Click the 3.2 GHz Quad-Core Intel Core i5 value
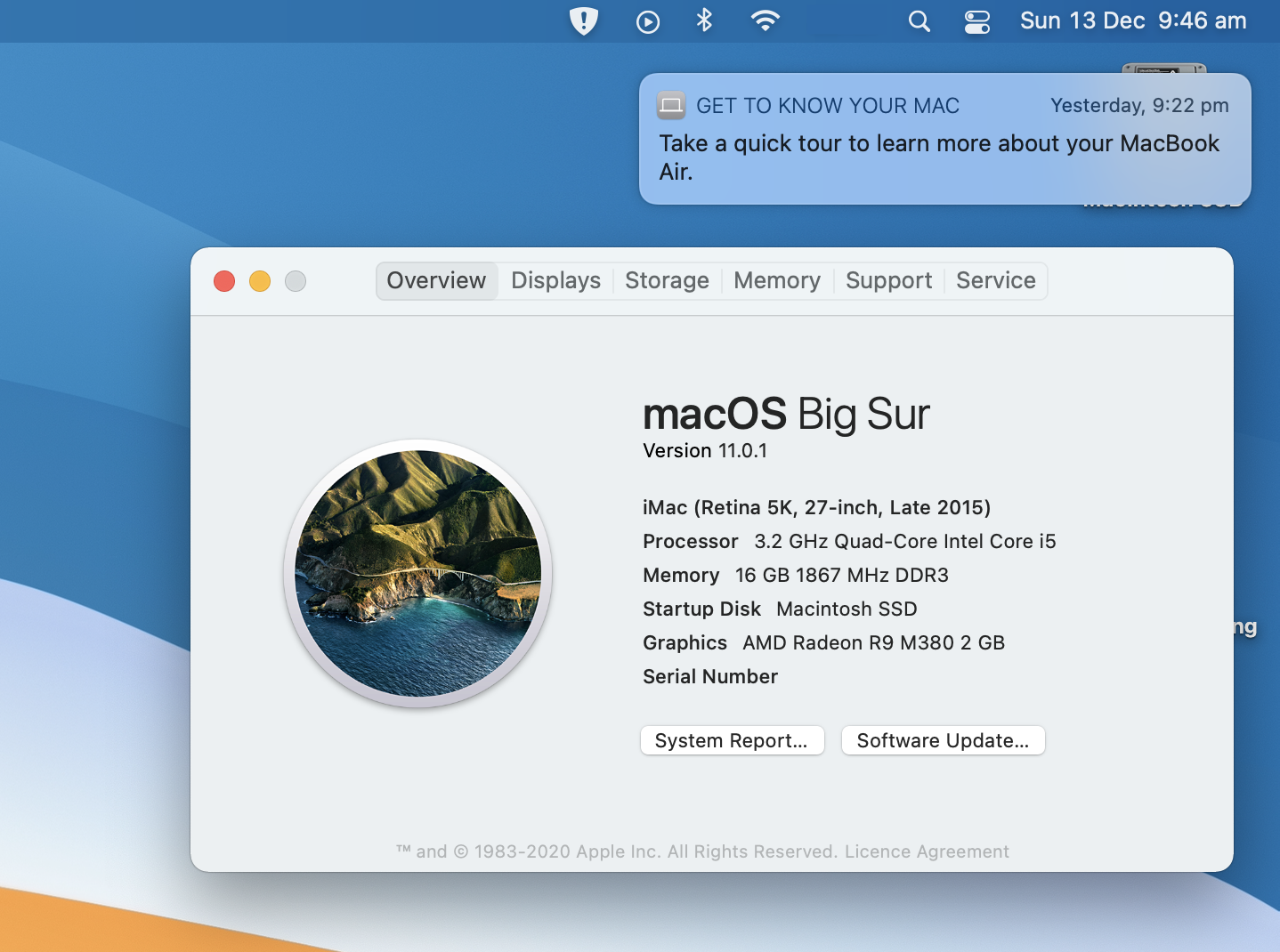The image size is (1280, 952). click(905, 542)
